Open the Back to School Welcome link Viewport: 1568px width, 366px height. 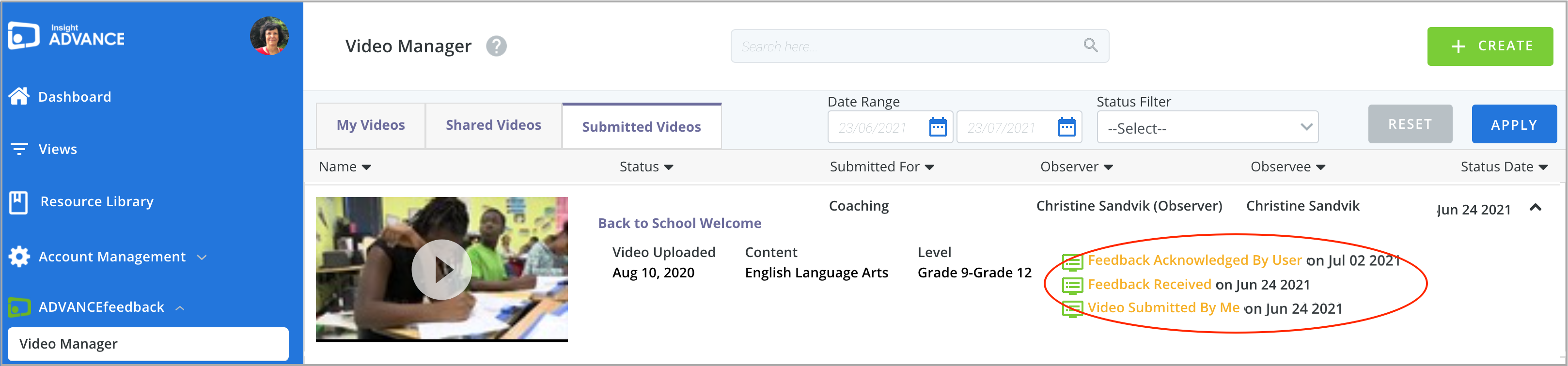679,223
